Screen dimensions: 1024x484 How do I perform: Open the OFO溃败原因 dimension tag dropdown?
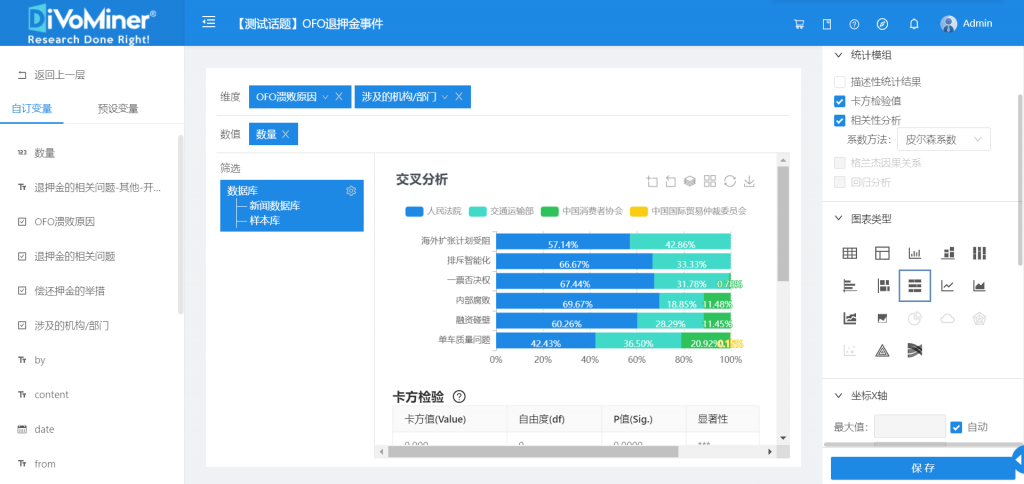(325, 97)
